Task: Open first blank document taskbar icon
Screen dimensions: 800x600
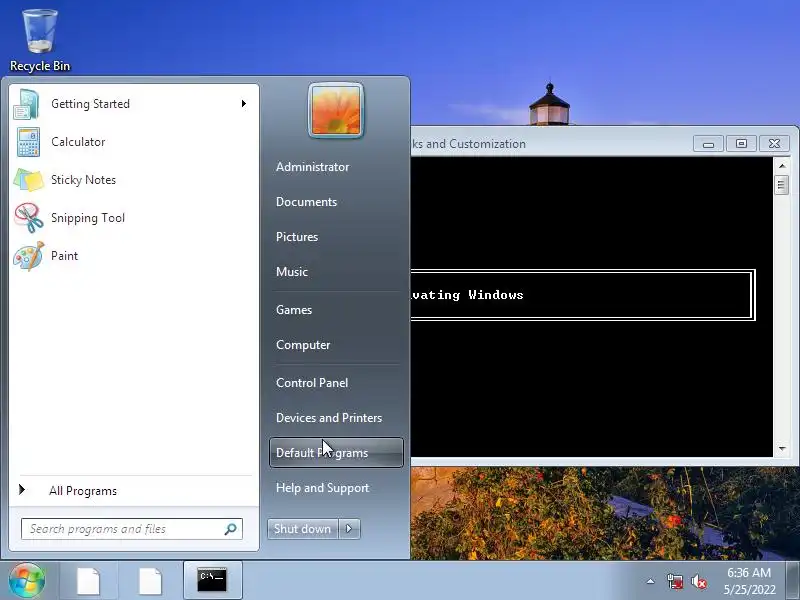Action: pyautogui.click(x=88, y=581)
